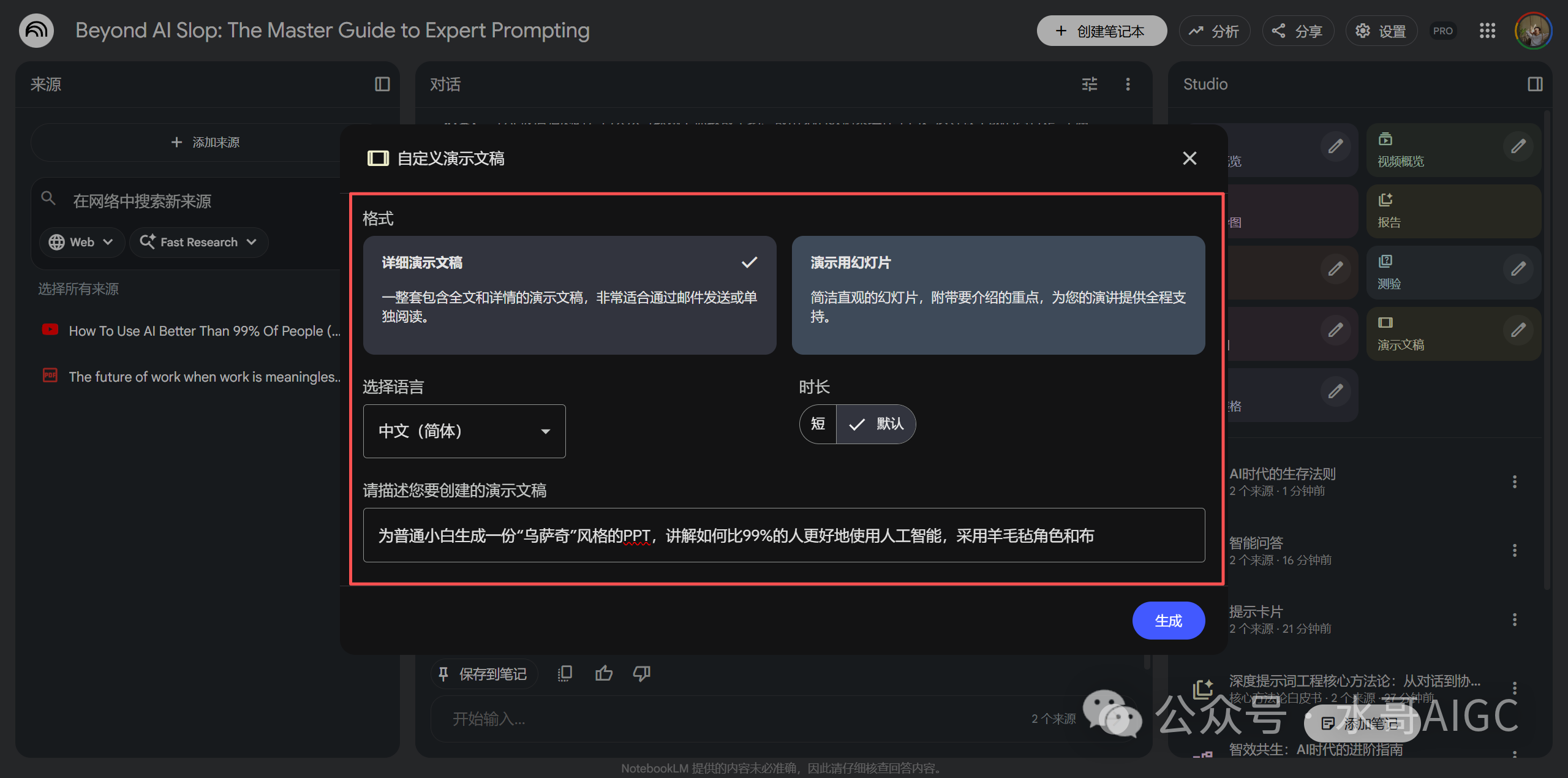
Task: Click the 生成 generate button
Action: (1168, 621)
